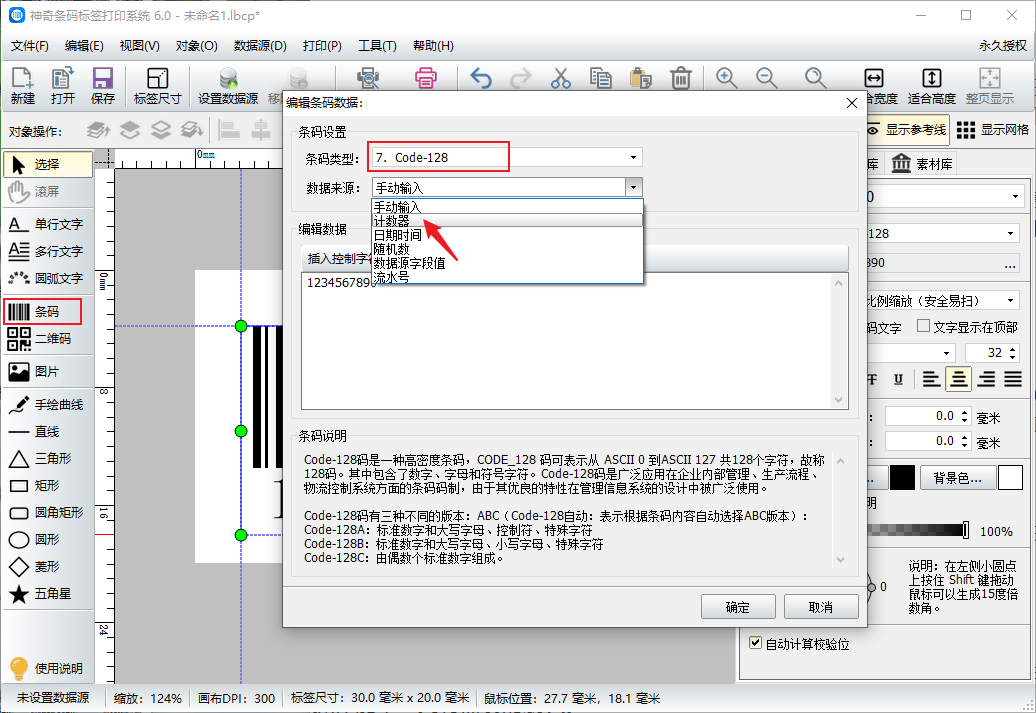Open the 数据源(D) menu
Screen dimensions: 1036x713
click(260, 46)
